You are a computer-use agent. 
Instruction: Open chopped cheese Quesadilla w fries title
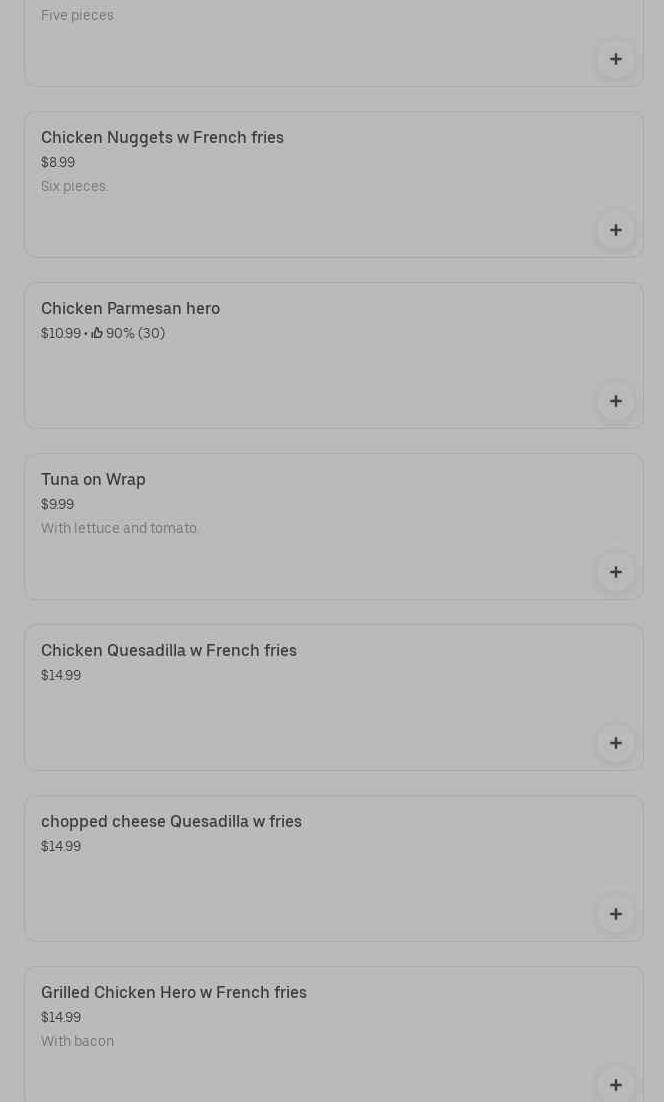(171, 822)
